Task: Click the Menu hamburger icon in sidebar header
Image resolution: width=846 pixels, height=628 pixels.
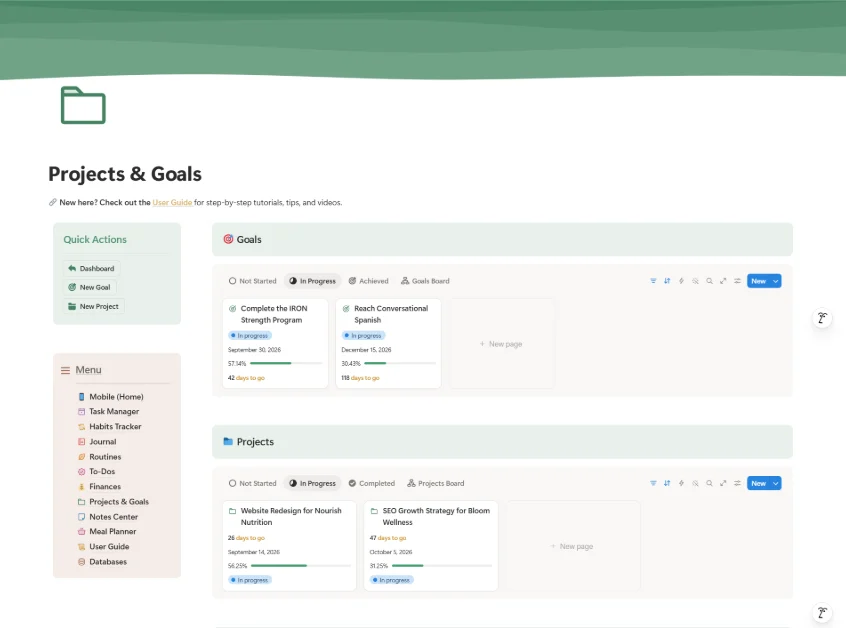Action: click(65, 370)
